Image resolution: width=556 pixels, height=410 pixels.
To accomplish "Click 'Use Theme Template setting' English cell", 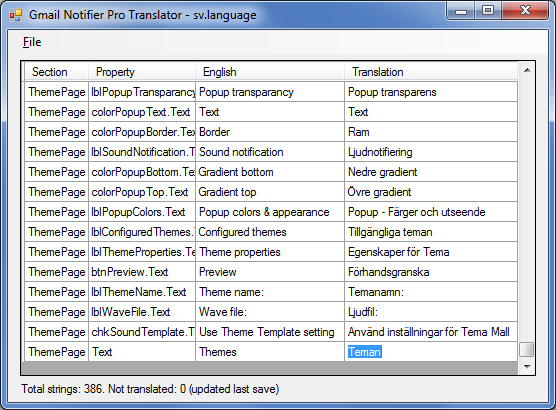I will pos(270,332).
